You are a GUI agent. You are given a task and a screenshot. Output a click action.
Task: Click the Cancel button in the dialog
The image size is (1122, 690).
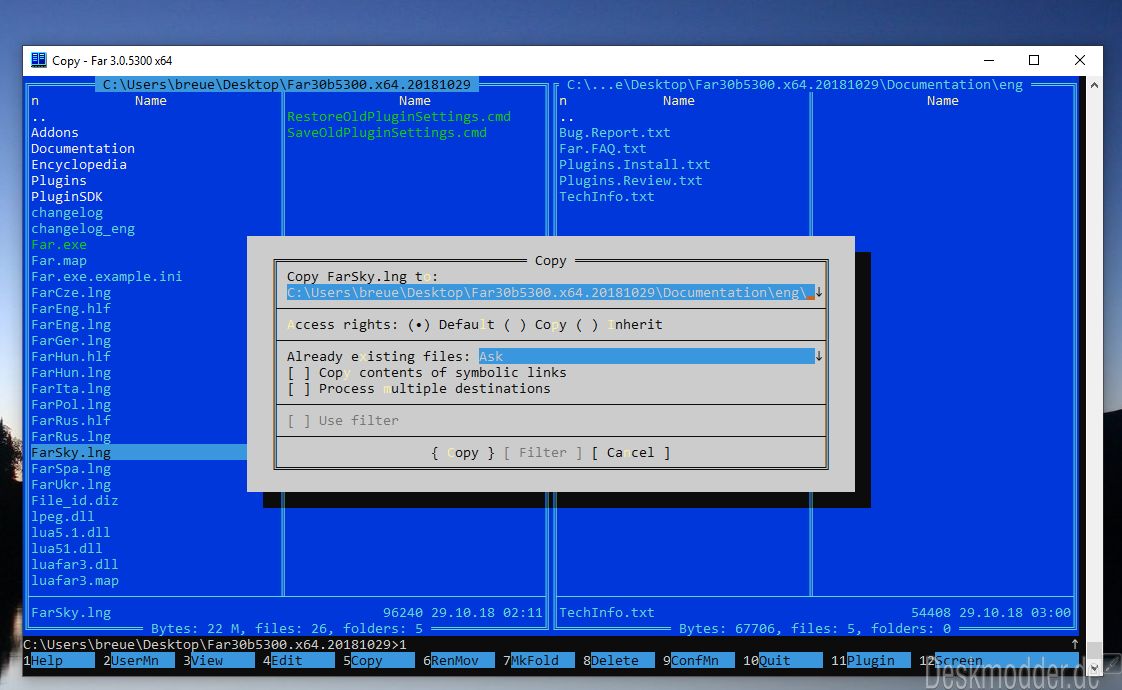tap(630, 452)
